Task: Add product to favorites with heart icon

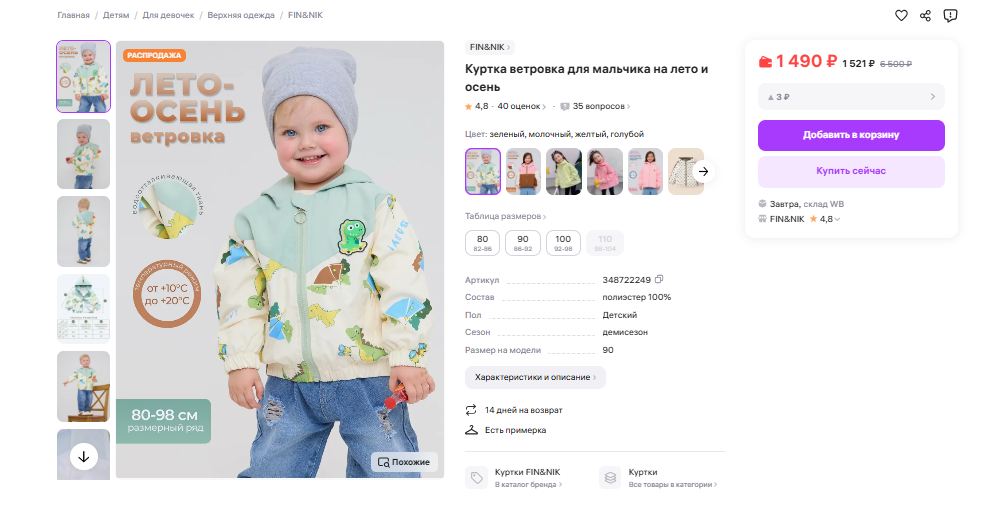Action: point(901,16)
